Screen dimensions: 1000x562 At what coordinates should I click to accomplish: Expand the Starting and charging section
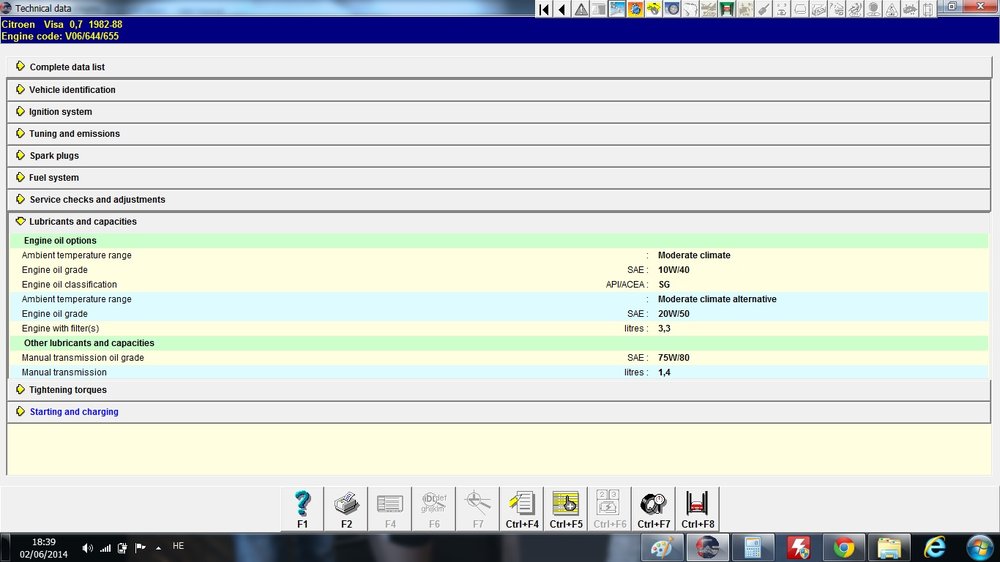pos(499,412)
